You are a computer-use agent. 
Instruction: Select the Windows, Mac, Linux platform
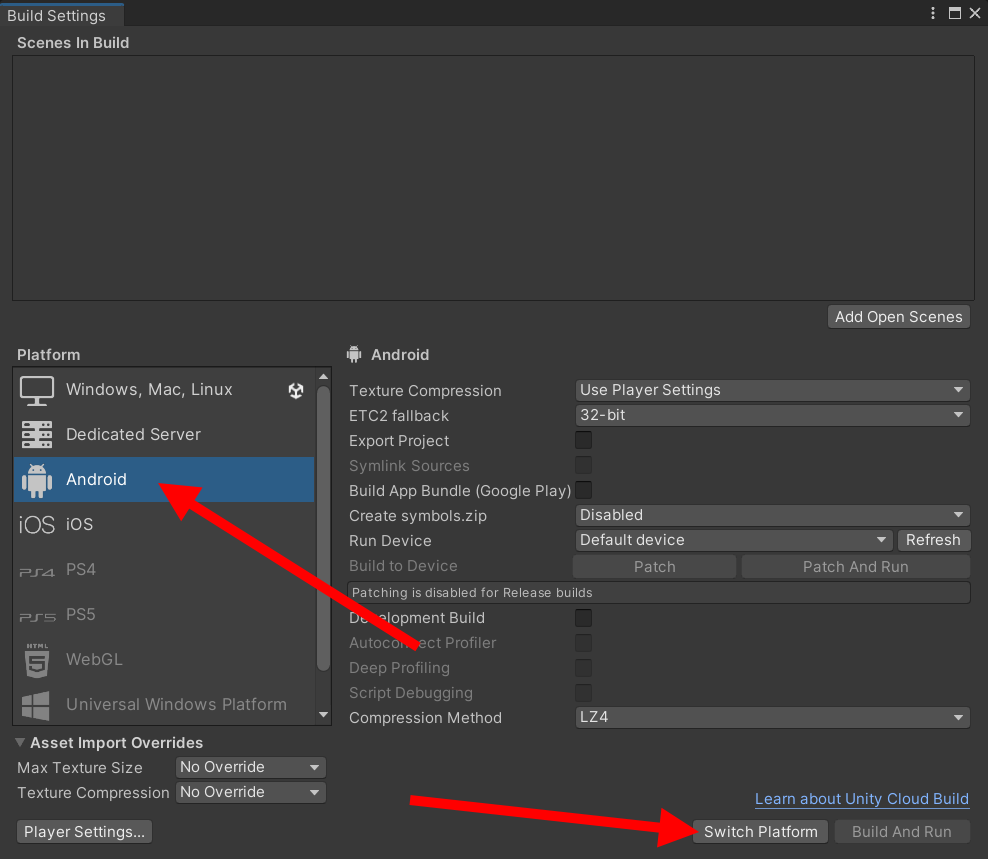(164, 390)
